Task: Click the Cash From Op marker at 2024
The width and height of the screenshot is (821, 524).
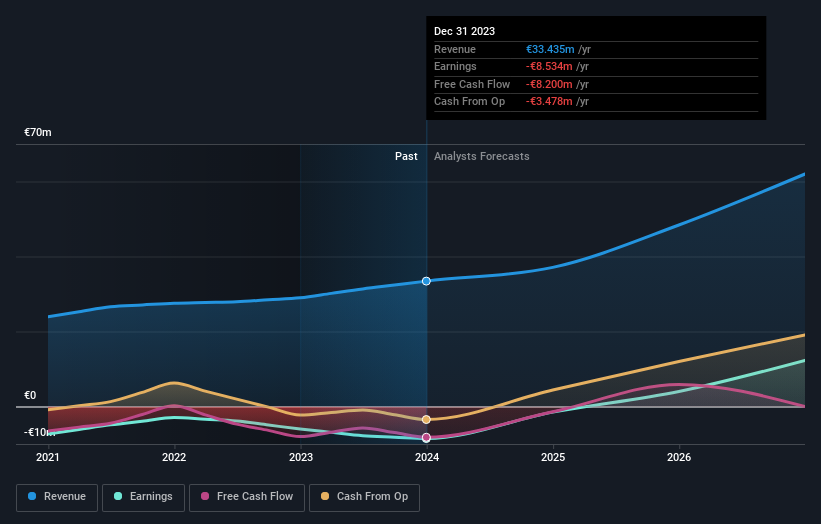Action: point(426,419)
